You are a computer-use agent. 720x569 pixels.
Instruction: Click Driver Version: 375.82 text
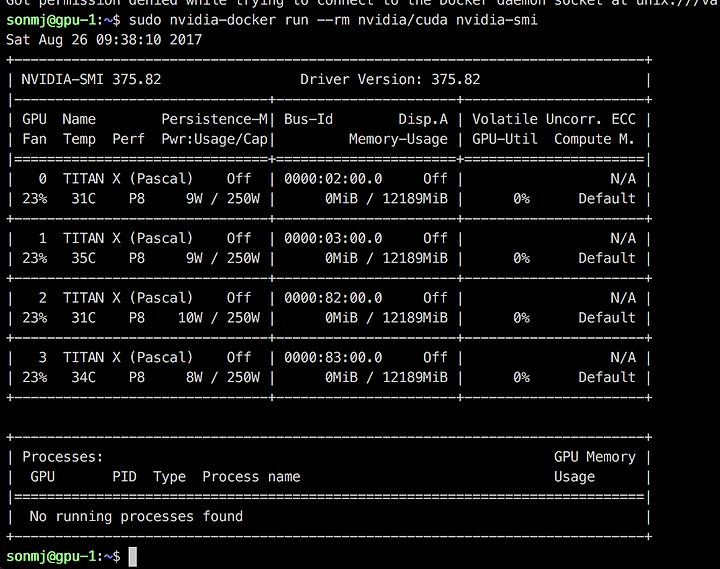pos(390,79)
